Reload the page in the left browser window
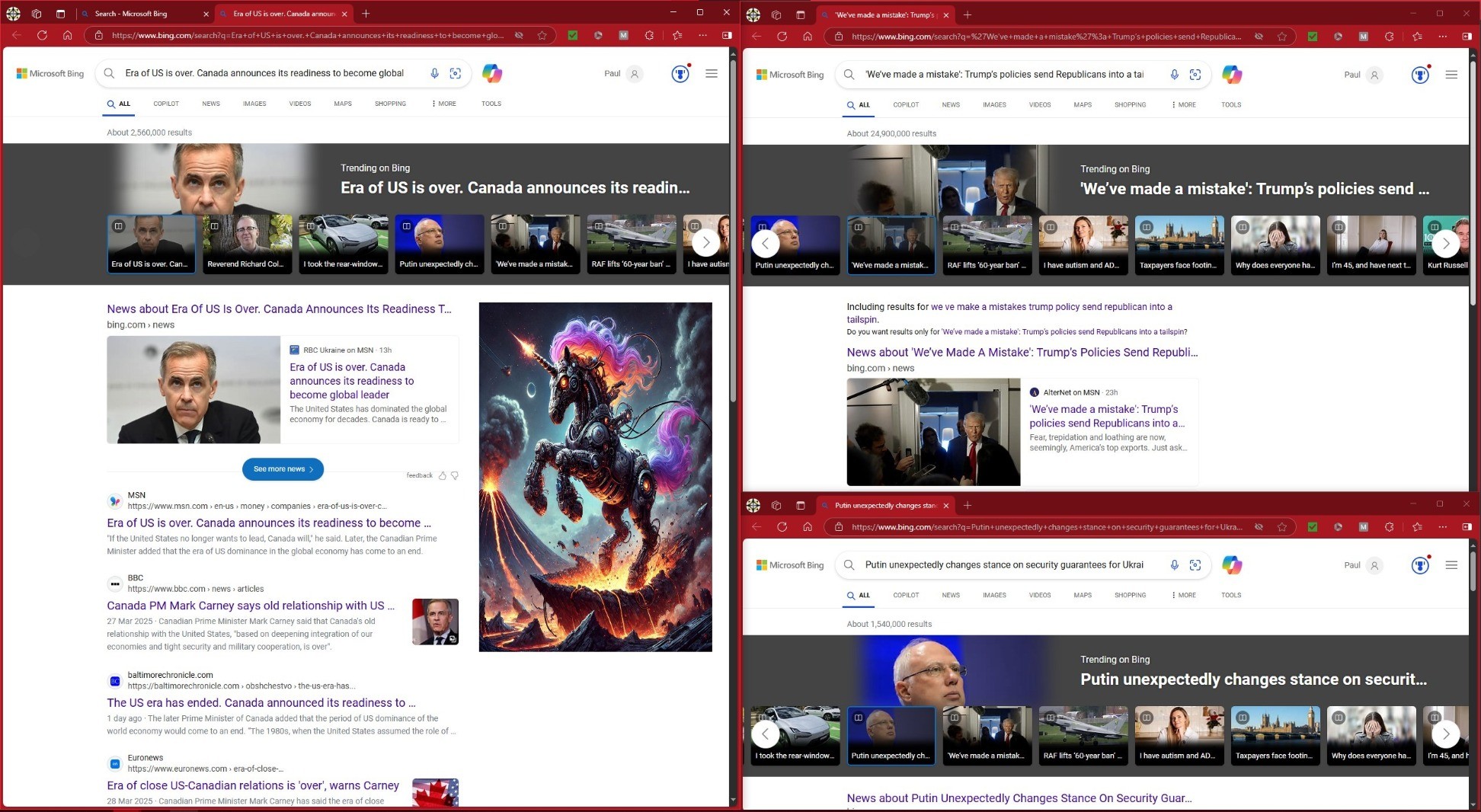The image size is (1481, 812). pyautogui.click(x=42, y=35)
